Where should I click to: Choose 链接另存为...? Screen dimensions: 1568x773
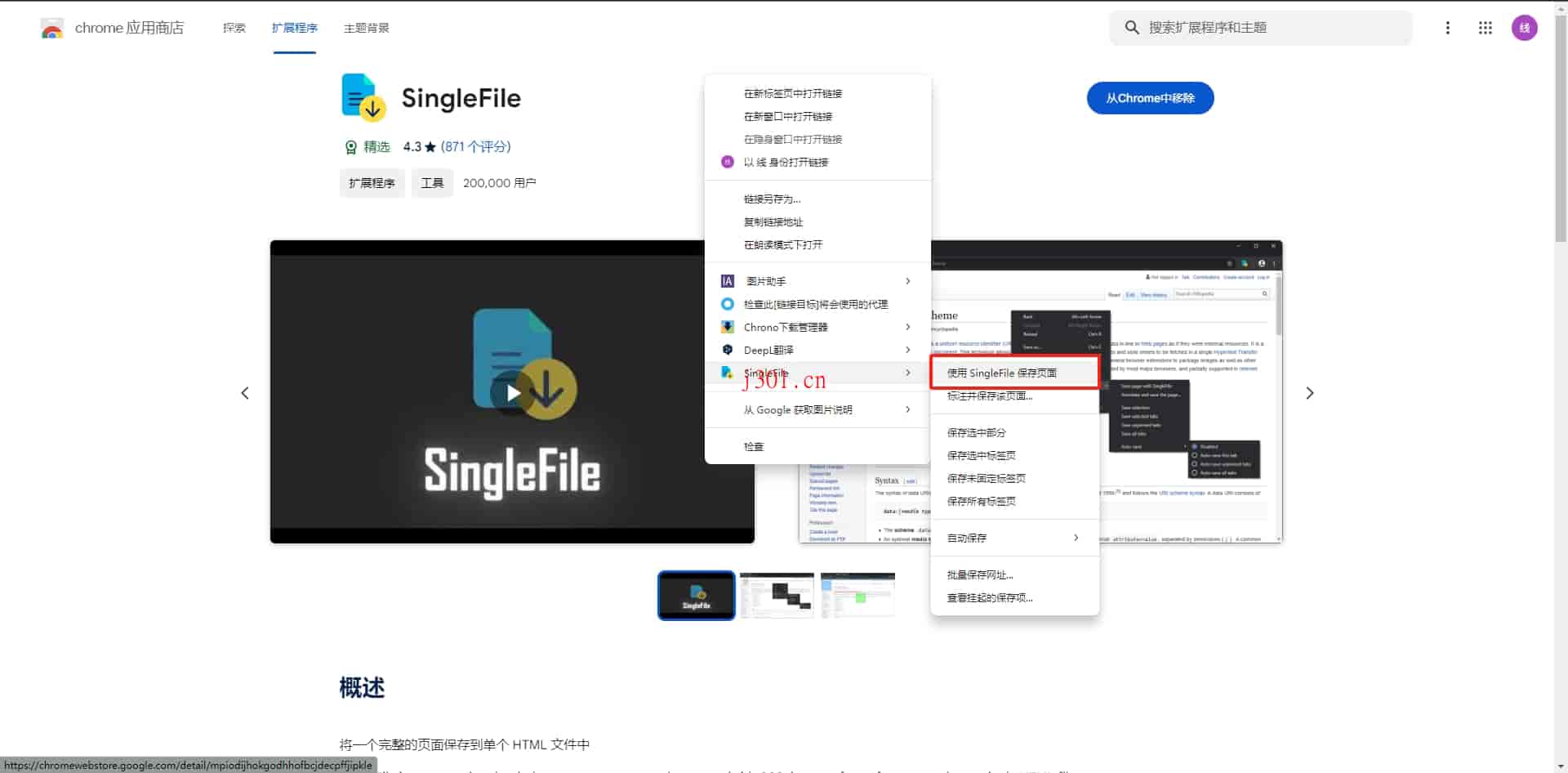coord(817,199)
